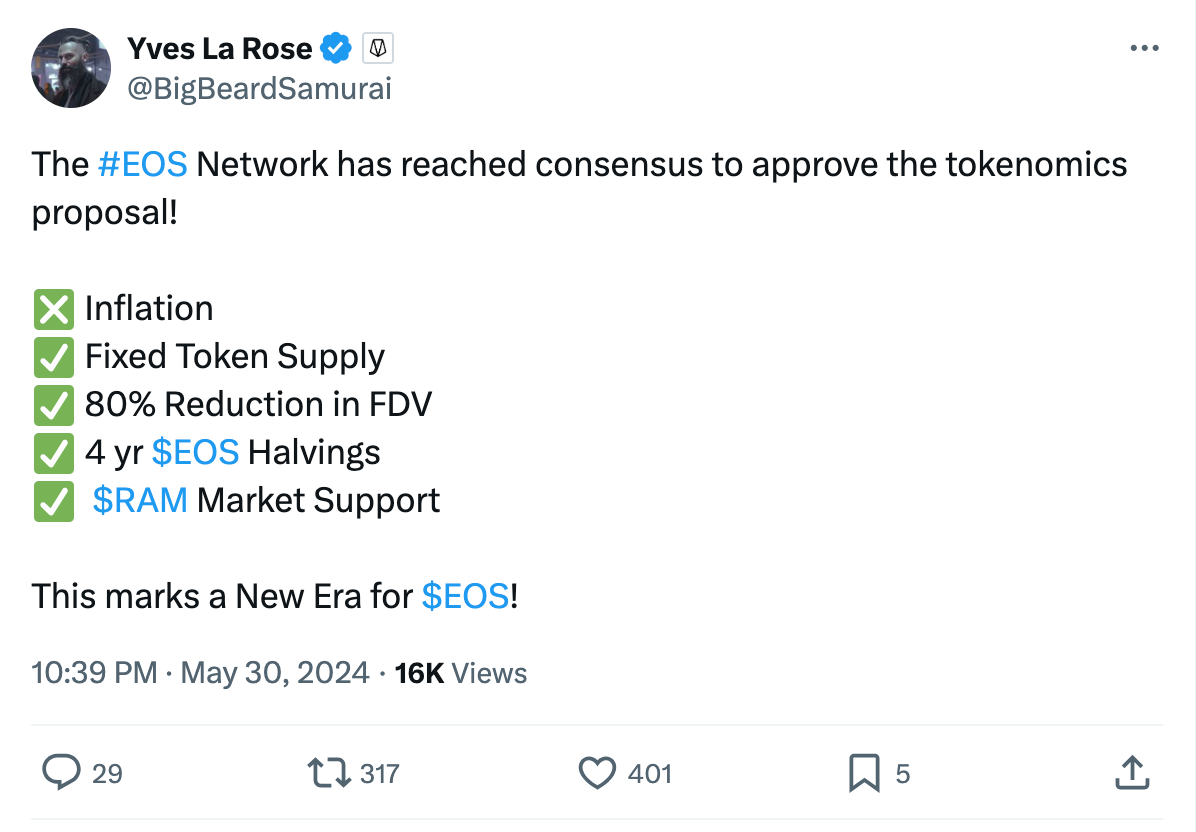Click $EOS cashtag in Halvings line
This screenshot has width=1196, height=832.
(x=195, y=452)
